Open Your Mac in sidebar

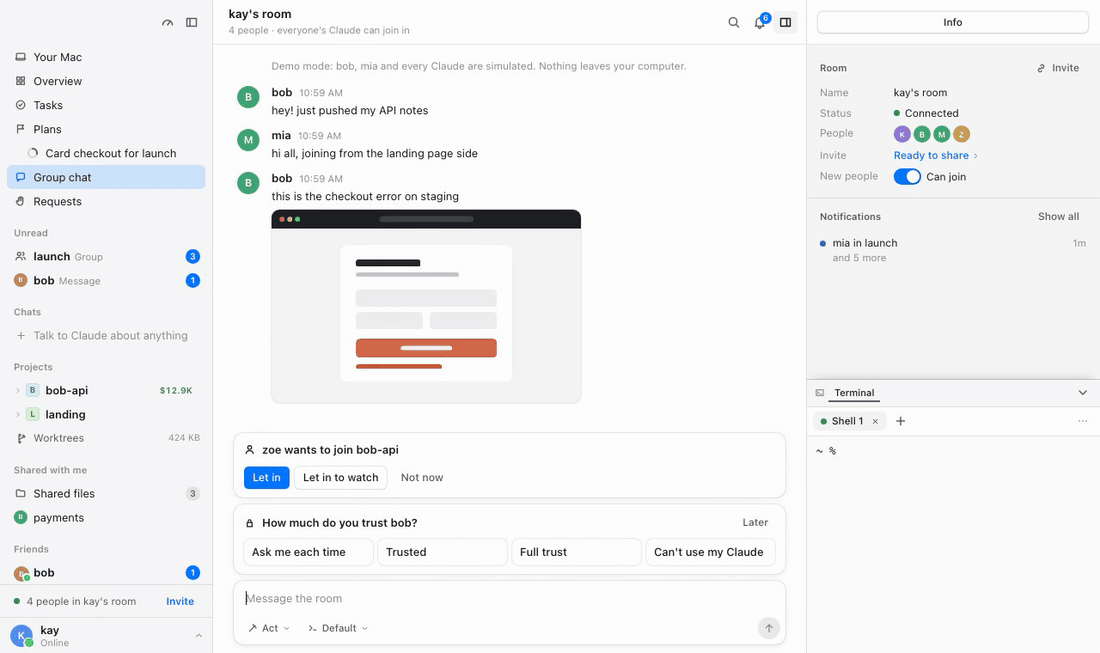tap(106, 57)
